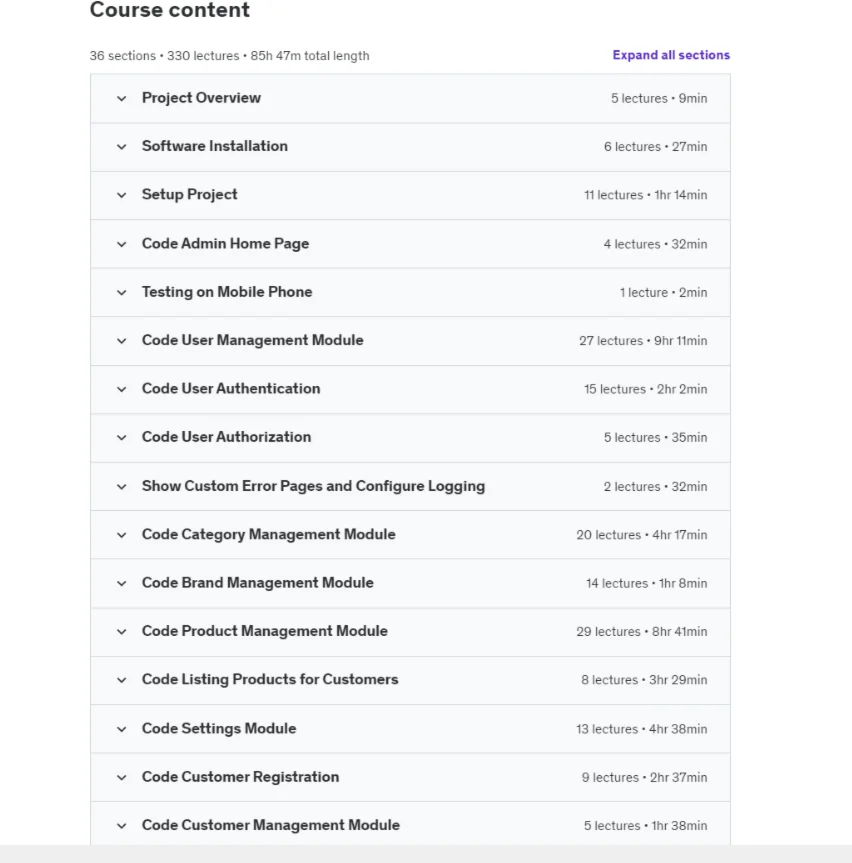This screenshot has width=852, height=863.
Task: Click the Code Customer Registration section title
Action: pos(240,777)
